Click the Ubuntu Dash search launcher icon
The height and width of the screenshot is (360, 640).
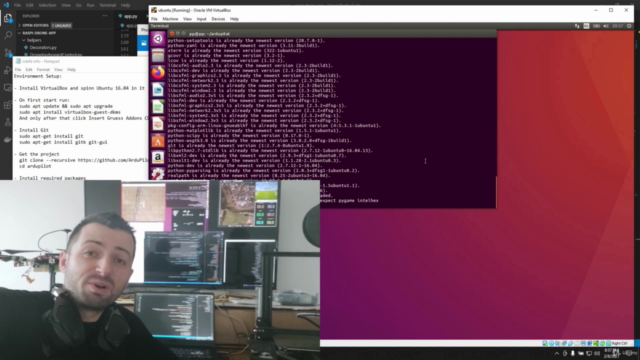tap(158, 39)
